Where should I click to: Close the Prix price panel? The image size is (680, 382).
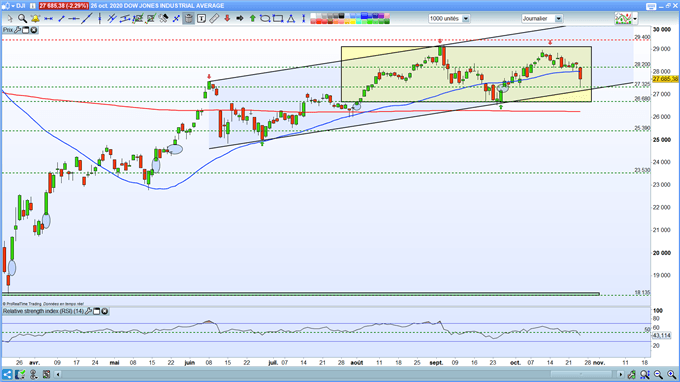(x=33, y=30)
